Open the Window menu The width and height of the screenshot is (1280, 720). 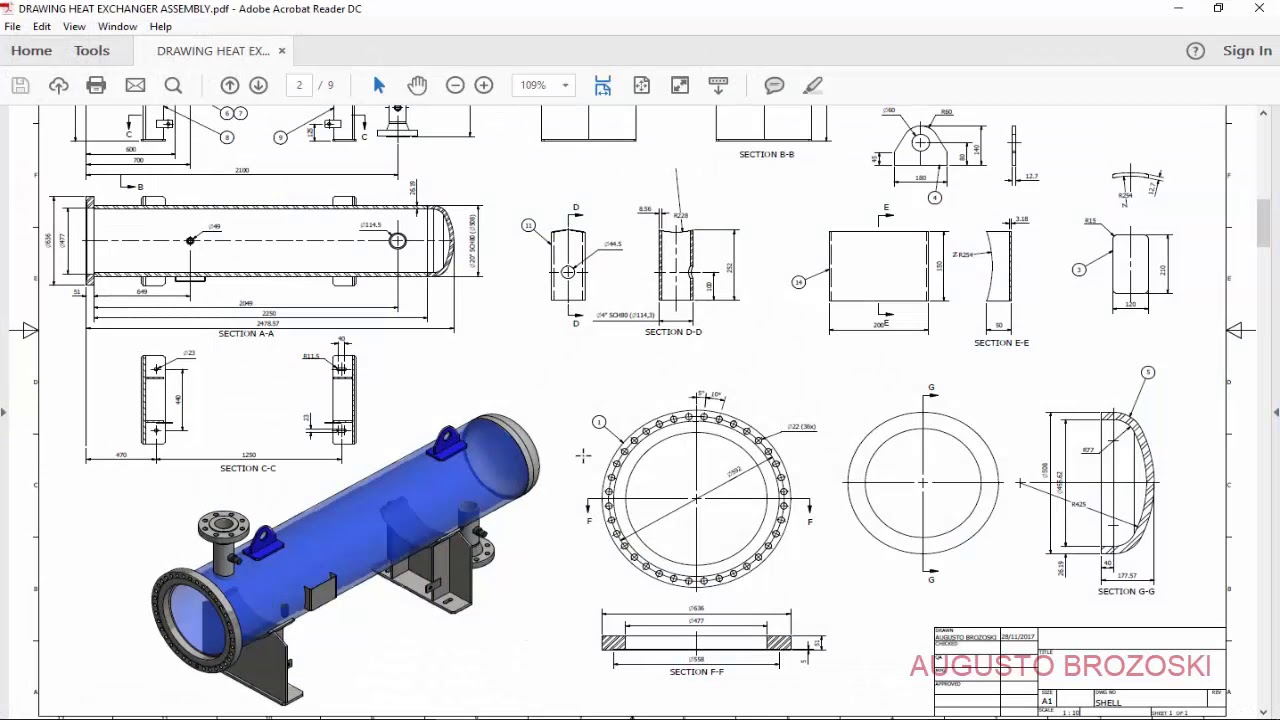pos(117,27)
